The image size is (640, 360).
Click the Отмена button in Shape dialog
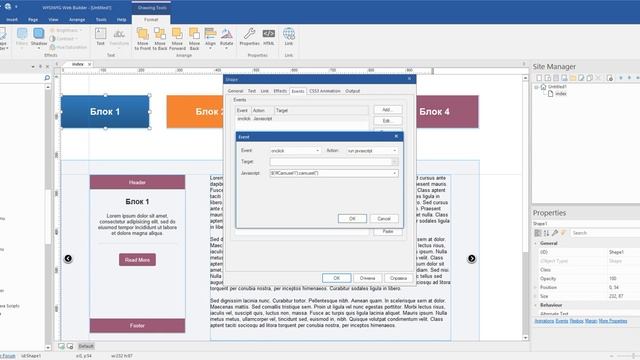367,278
